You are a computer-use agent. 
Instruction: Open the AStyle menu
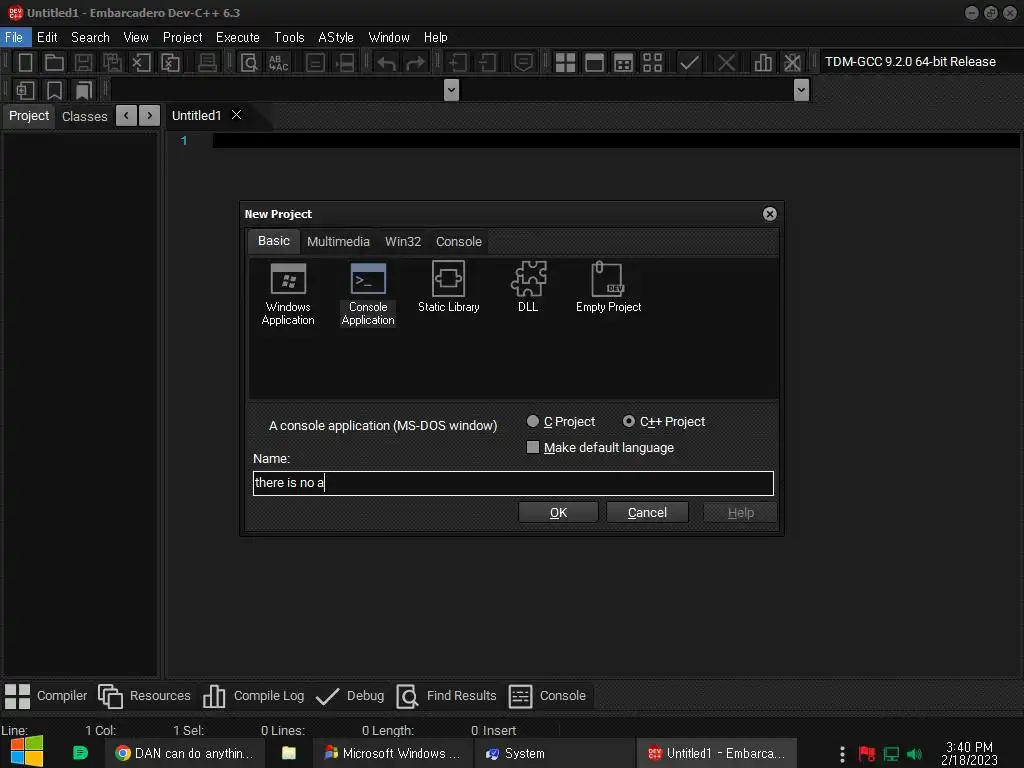tap(336, 37)
